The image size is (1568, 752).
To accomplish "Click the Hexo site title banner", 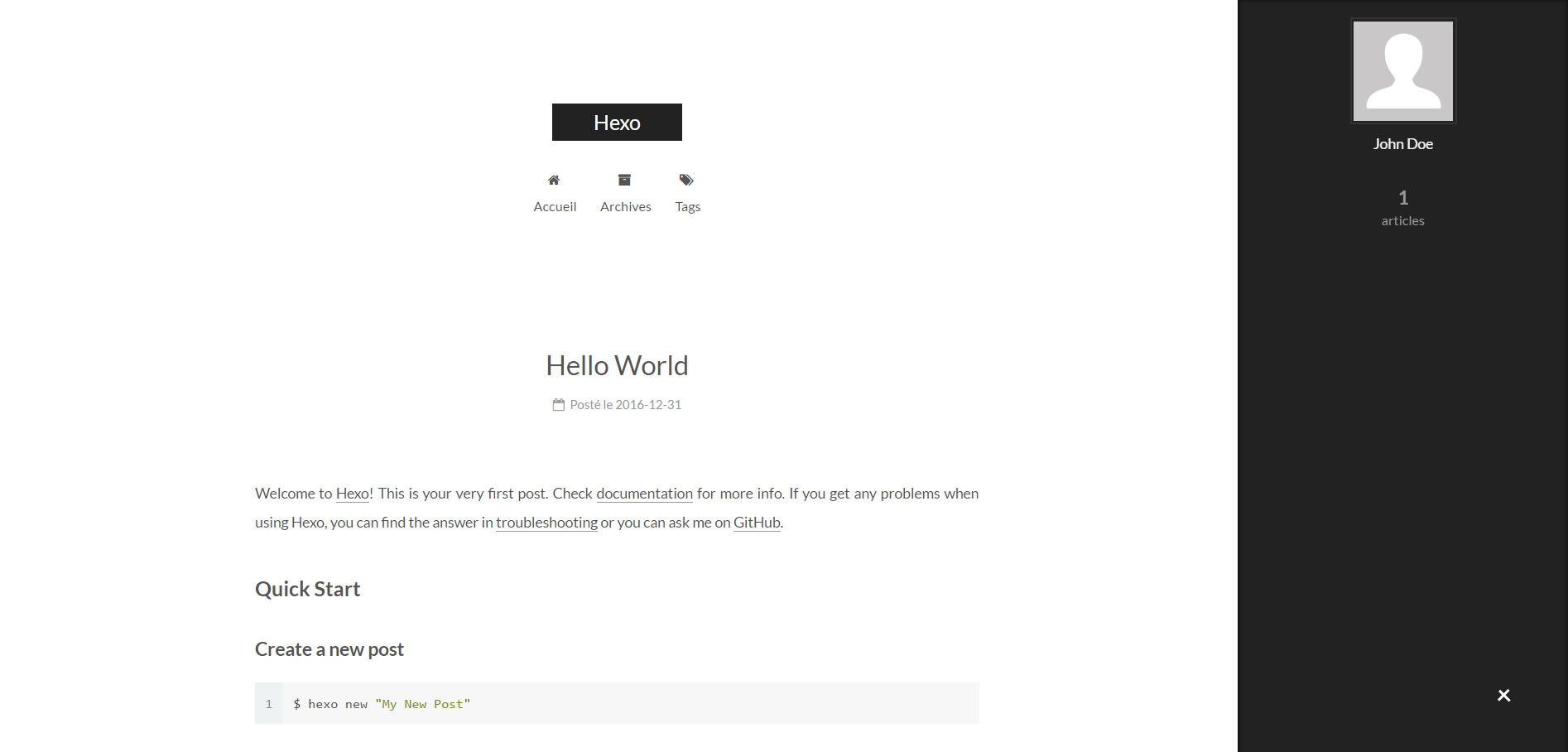I will pyautogui.click(x=617, y=122).
